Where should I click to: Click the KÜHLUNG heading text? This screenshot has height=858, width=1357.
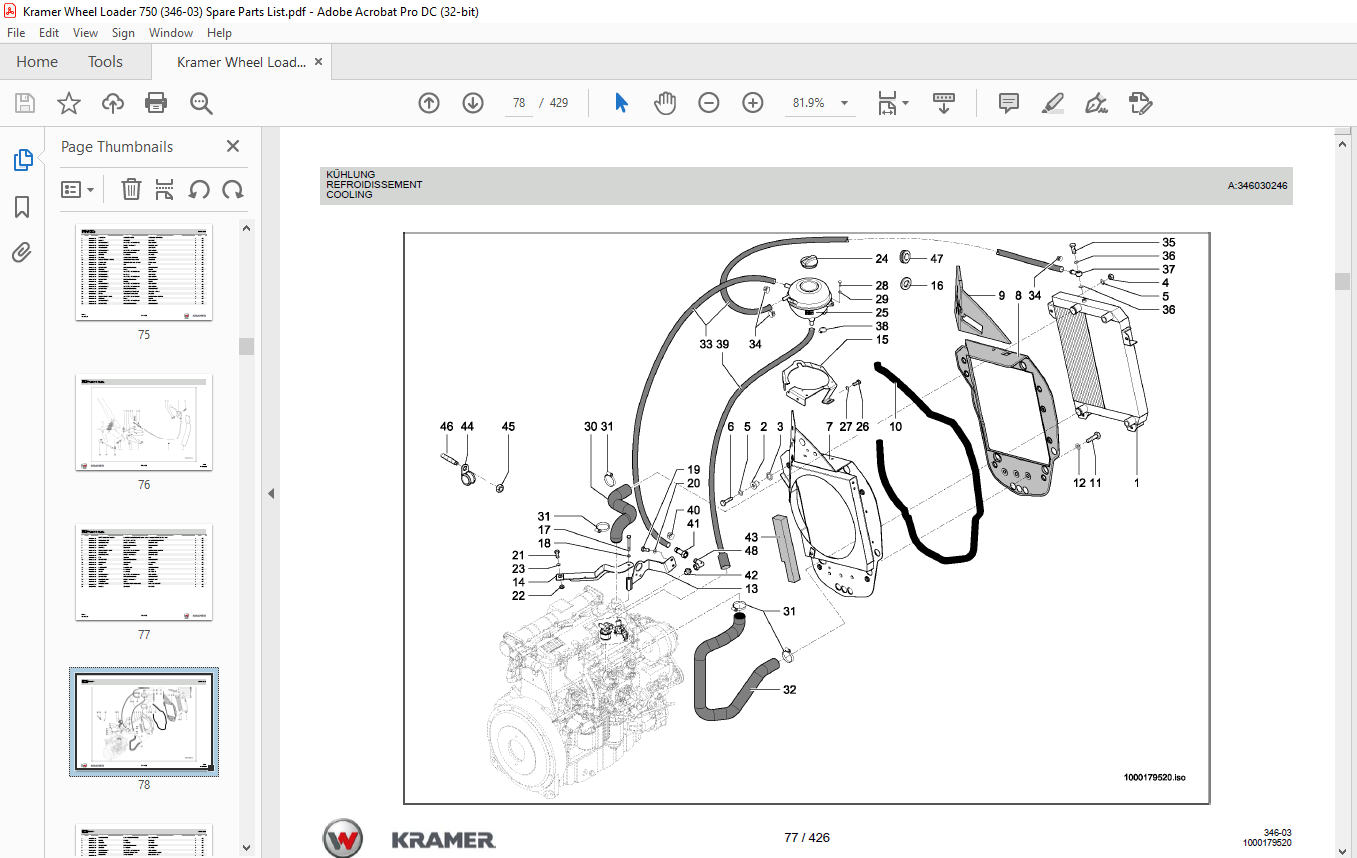pyautogui.click(x=351, y=174)
